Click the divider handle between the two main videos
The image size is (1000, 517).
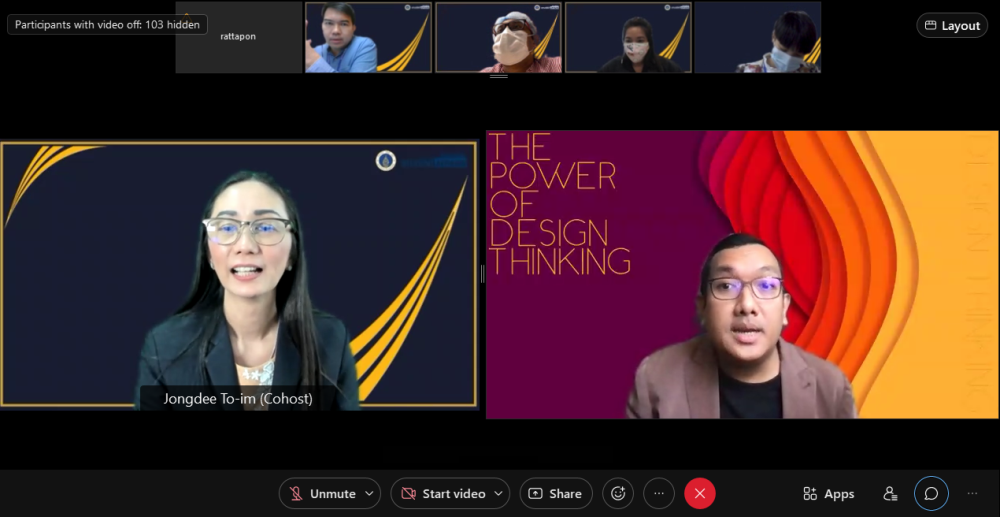(x=482, y=274)
